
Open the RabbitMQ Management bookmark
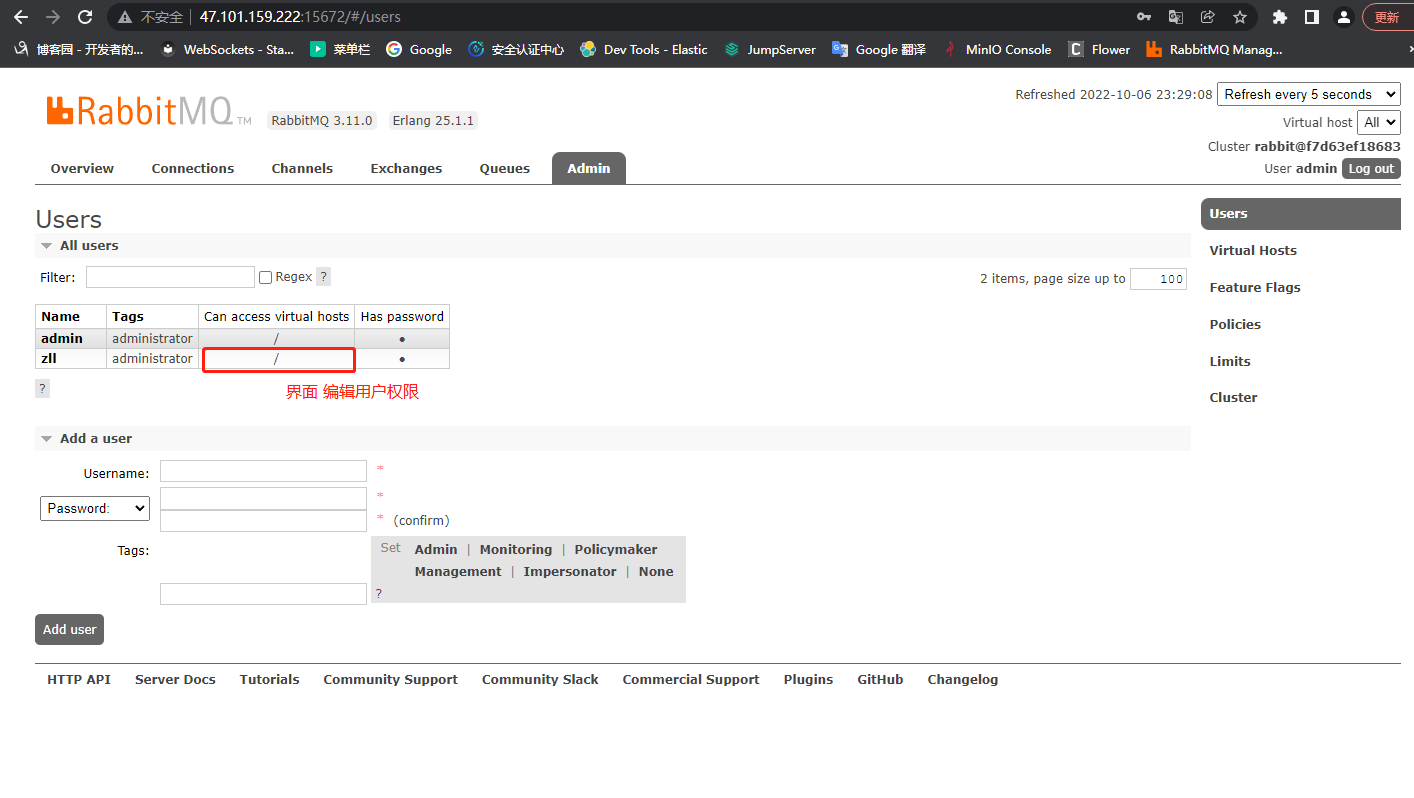coord(1214,49)
